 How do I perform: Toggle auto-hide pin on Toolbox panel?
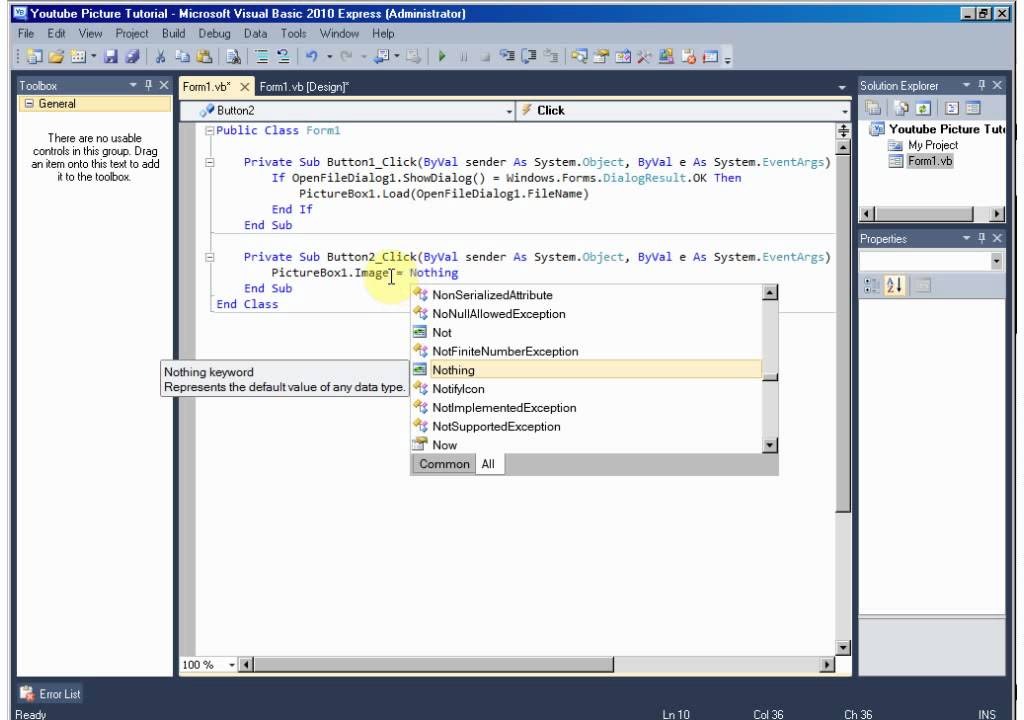point(148,85)
